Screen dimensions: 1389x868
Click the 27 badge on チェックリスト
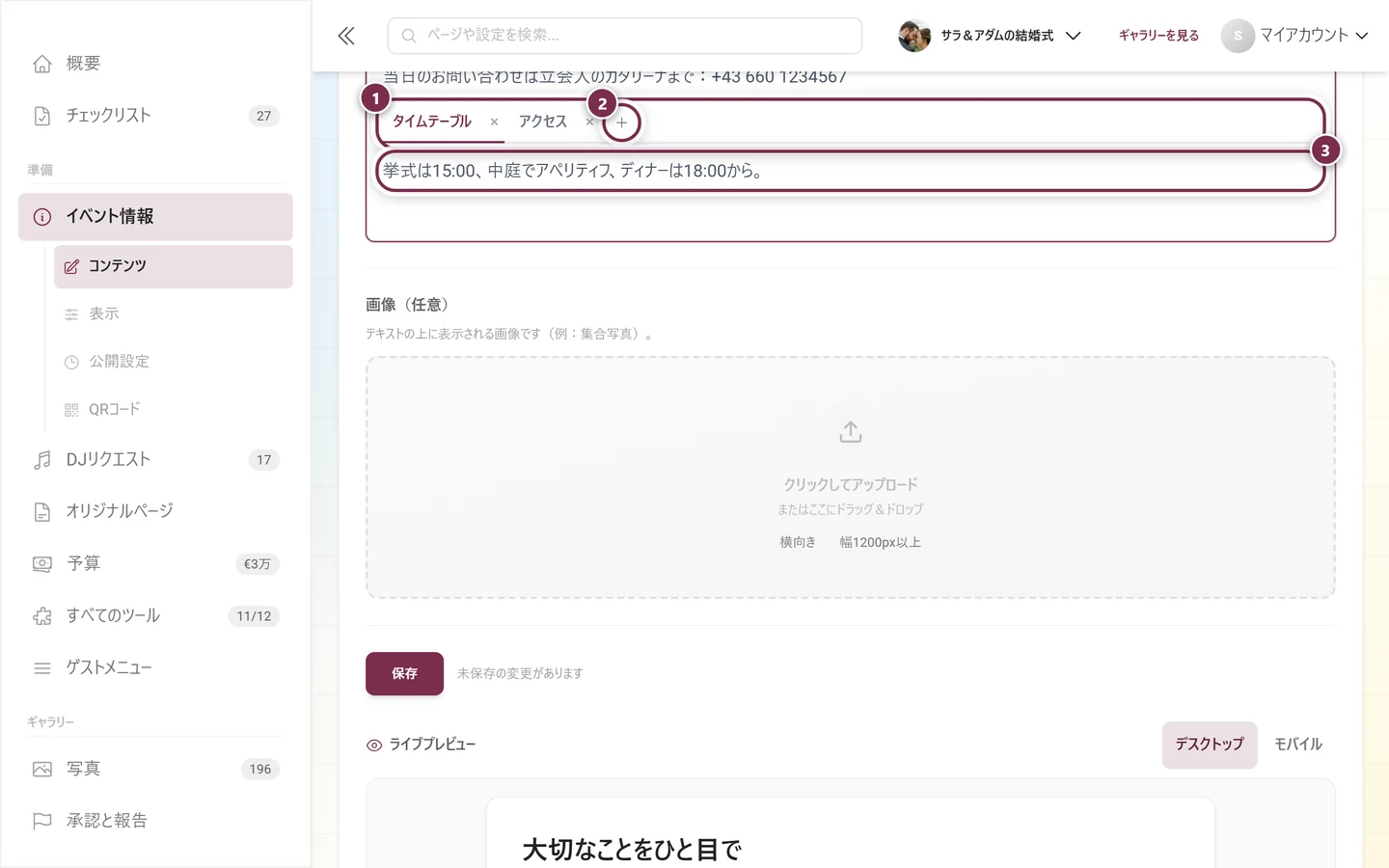coord(263,116)
